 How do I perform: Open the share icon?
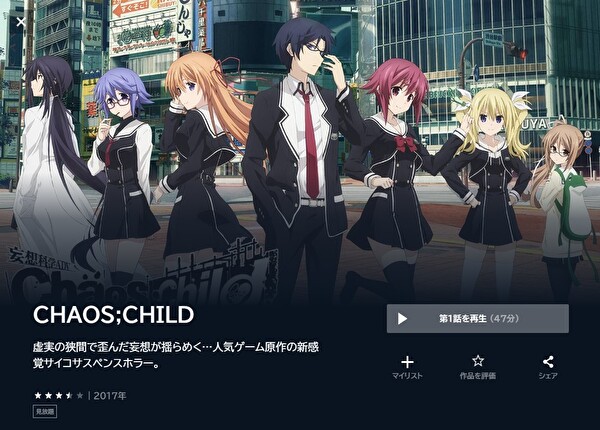548,362
